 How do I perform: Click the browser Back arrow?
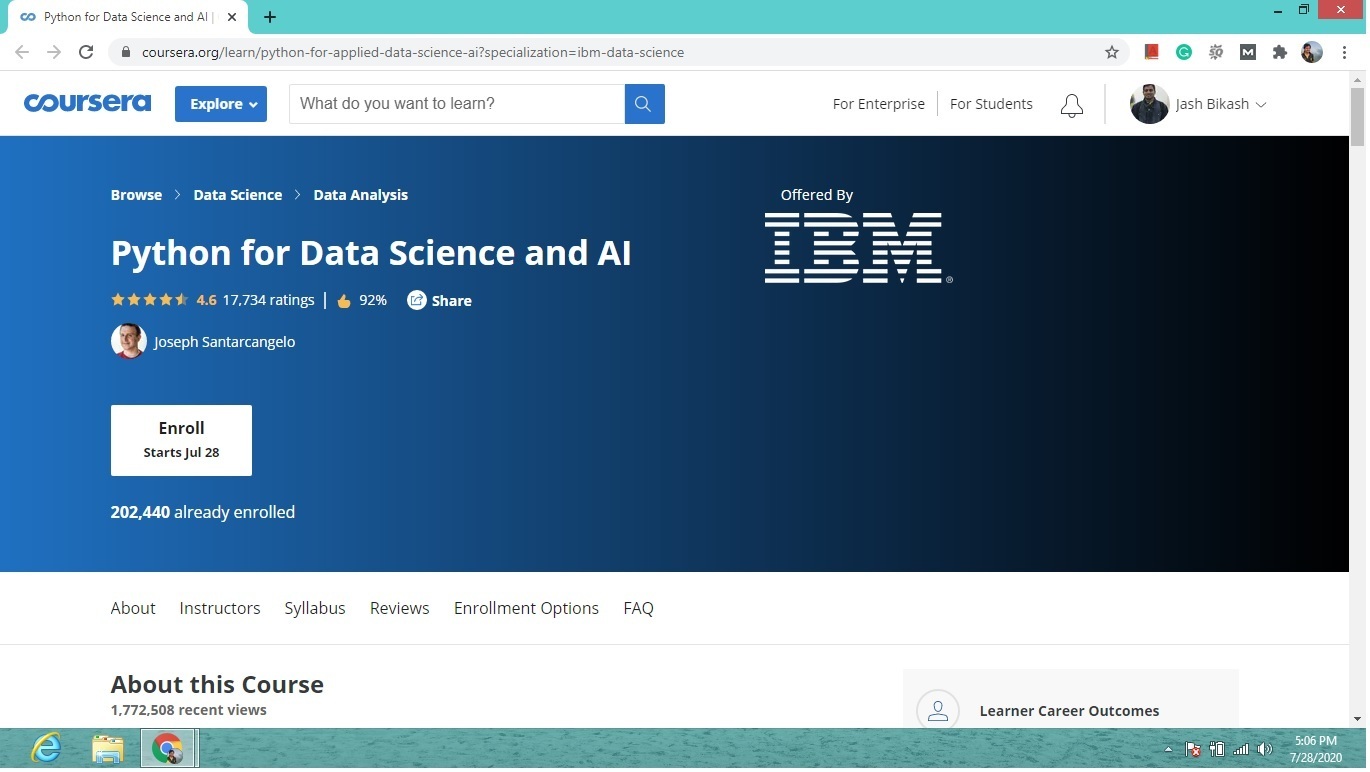22,52
